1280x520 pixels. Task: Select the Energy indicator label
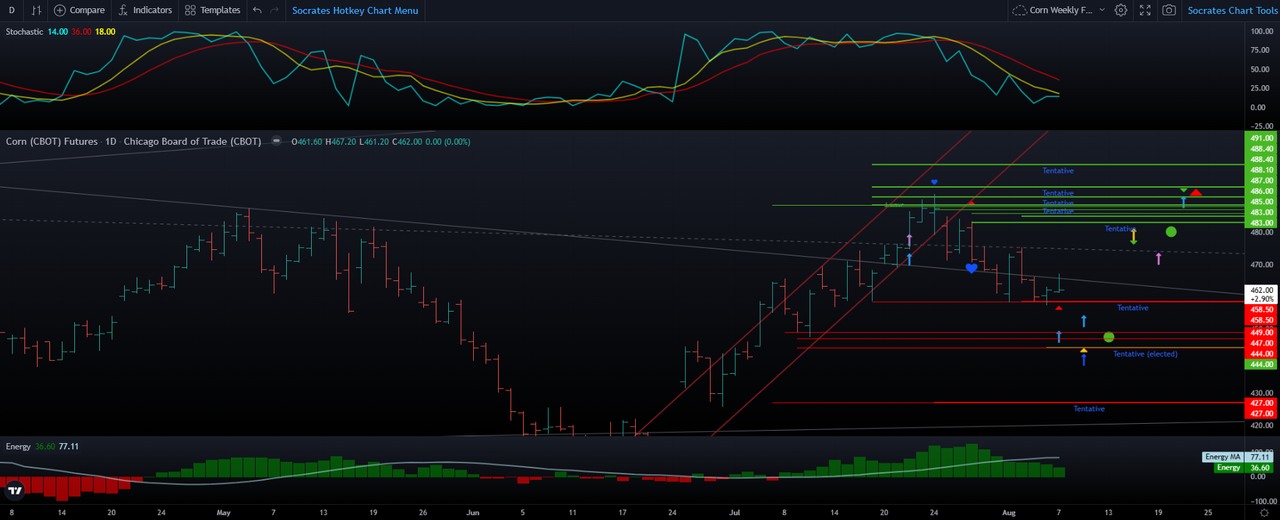[x=18, y=446]
